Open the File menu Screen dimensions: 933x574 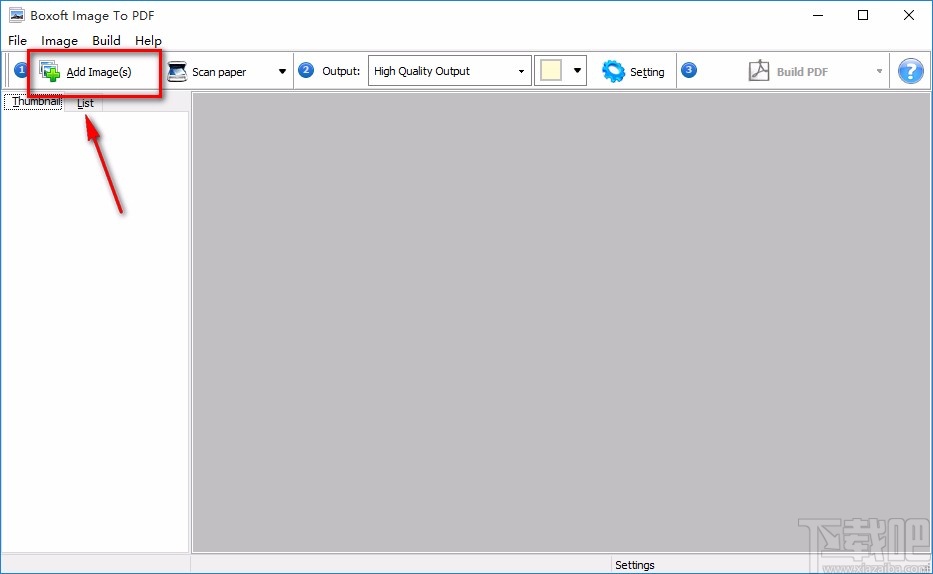[x=17, y=40]
